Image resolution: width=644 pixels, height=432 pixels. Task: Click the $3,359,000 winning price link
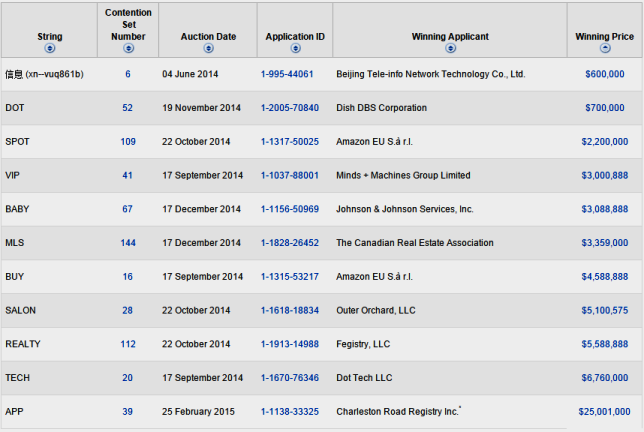pos(605,243)
